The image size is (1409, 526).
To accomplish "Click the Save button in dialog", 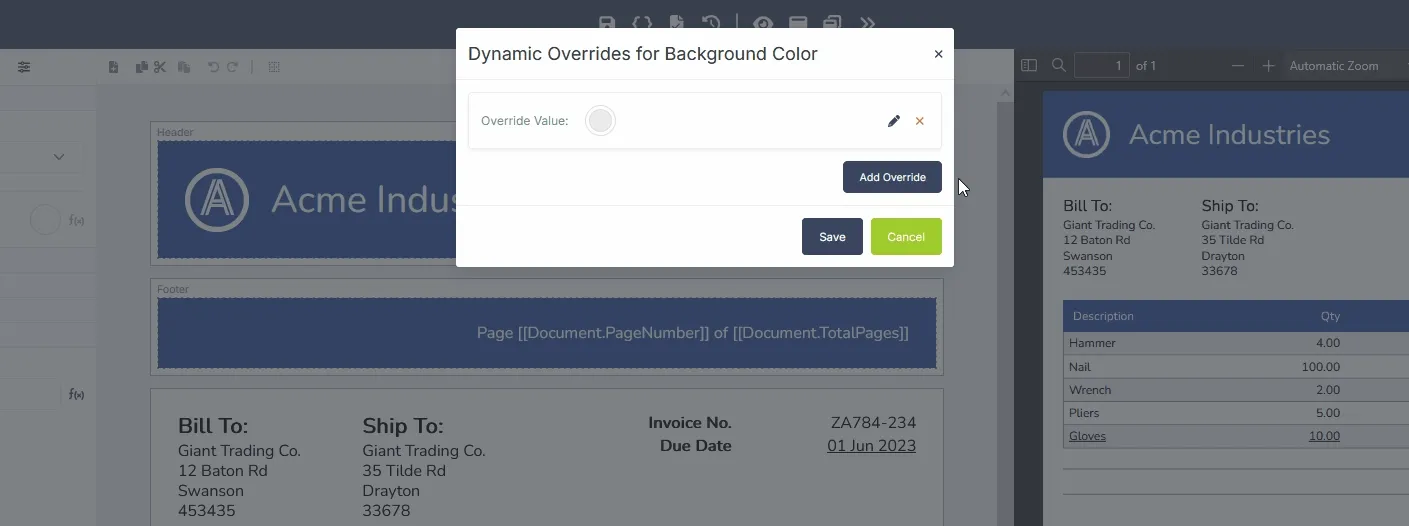I will tap(832, 237).
